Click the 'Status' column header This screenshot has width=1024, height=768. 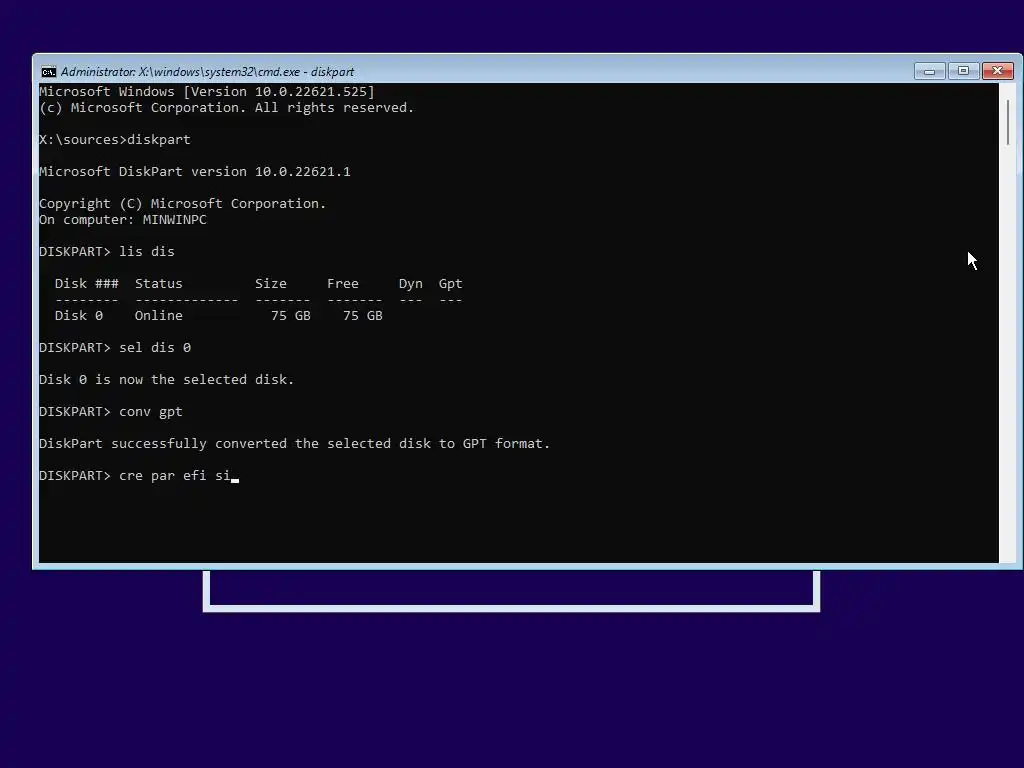159,284
